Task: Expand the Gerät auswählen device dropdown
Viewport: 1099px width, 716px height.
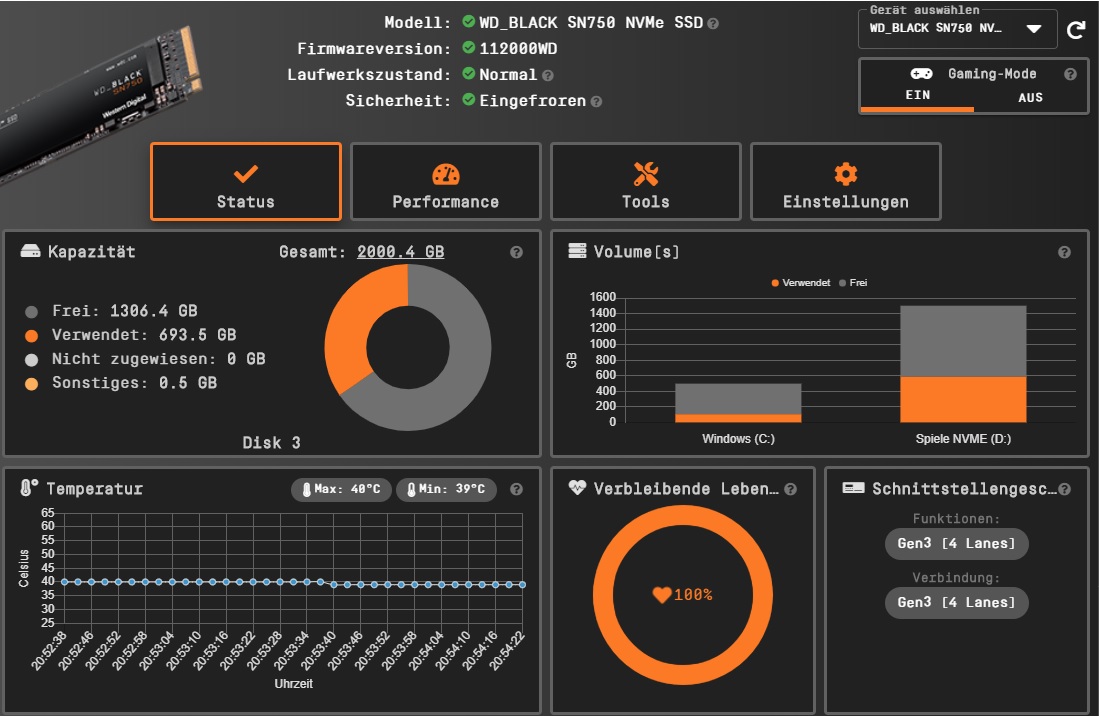Action: tap(957, 29)
